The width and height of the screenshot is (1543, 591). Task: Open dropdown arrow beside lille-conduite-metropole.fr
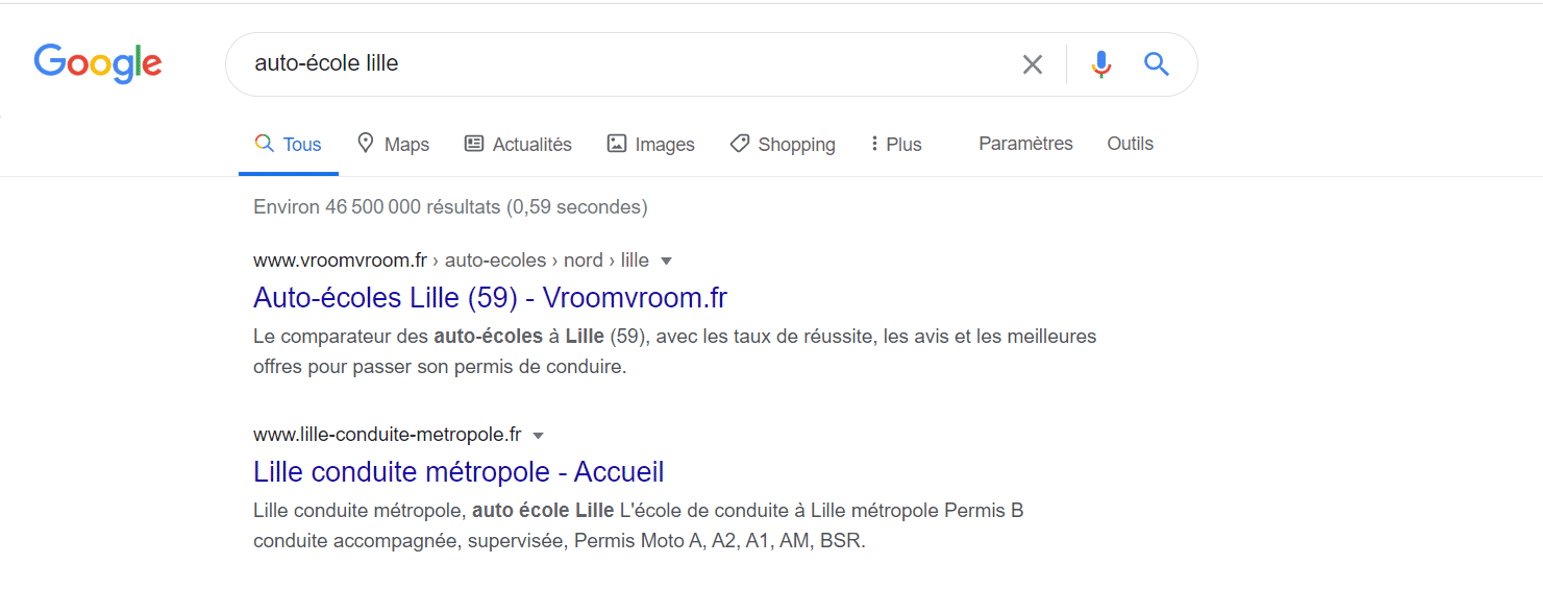click(538, 435)
